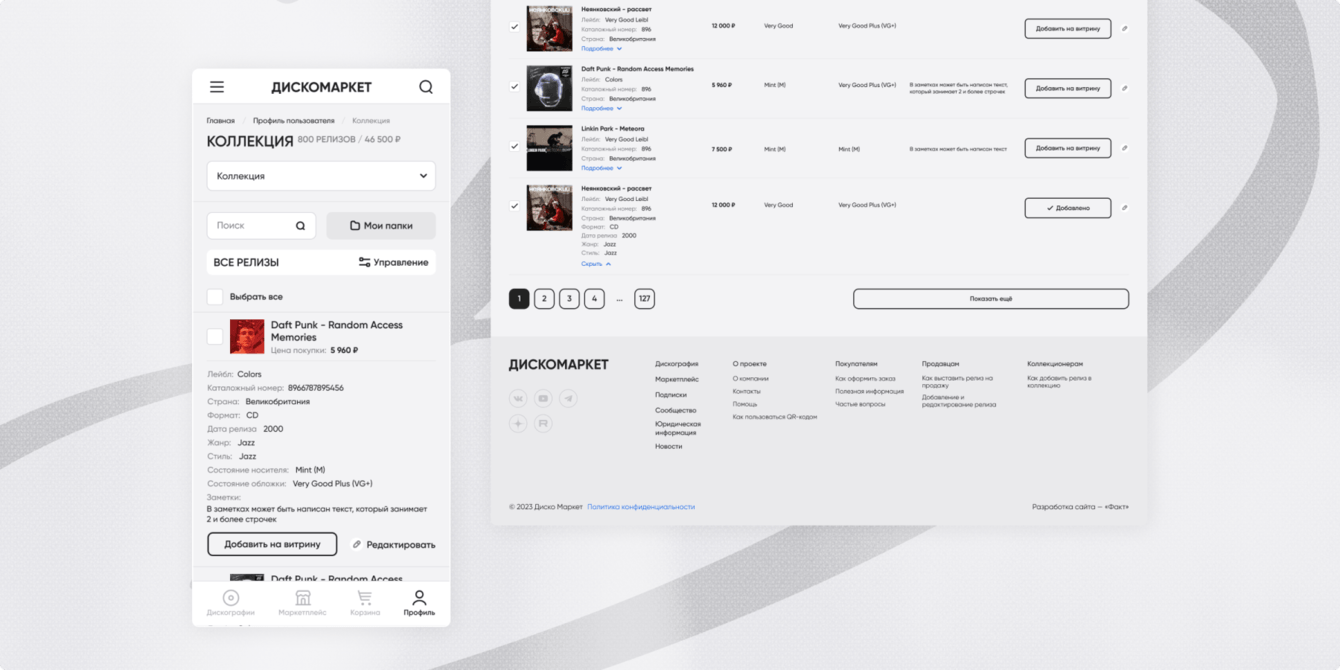Switch to Дискография tab in bottom nav
Image resolution: width=1340 pixels, height=670 pixels.
click(x=231, y=602)
